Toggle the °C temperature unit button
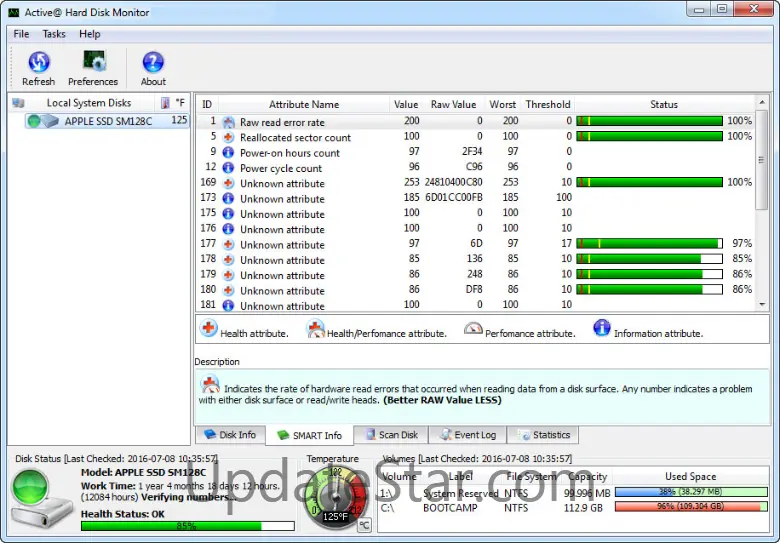Screen dimensions: 780x543 tap(364, 525)
